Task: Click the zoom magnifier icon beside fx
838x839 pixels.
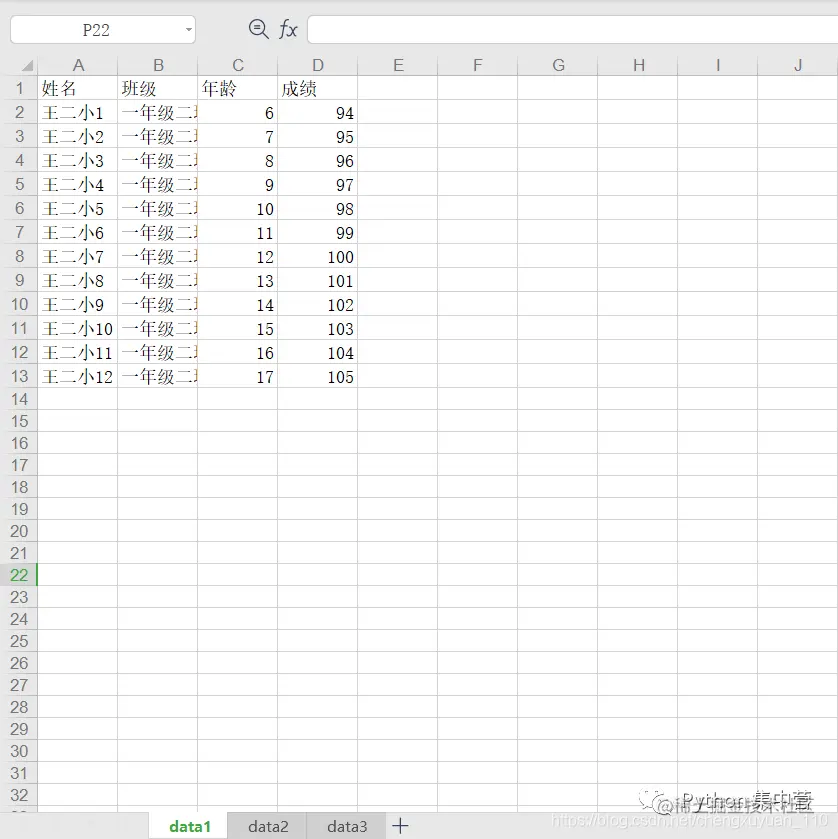Action: pos(258,29)
